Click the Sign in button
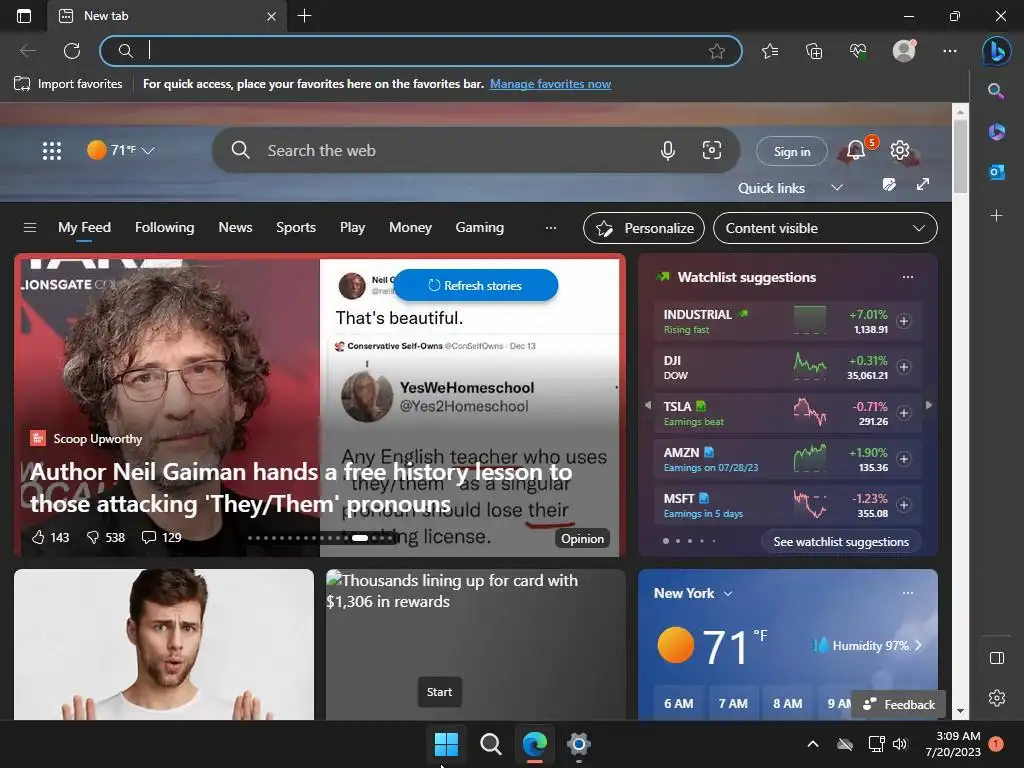This screenshot has height=768, width=1024. (x=792, y=152)
